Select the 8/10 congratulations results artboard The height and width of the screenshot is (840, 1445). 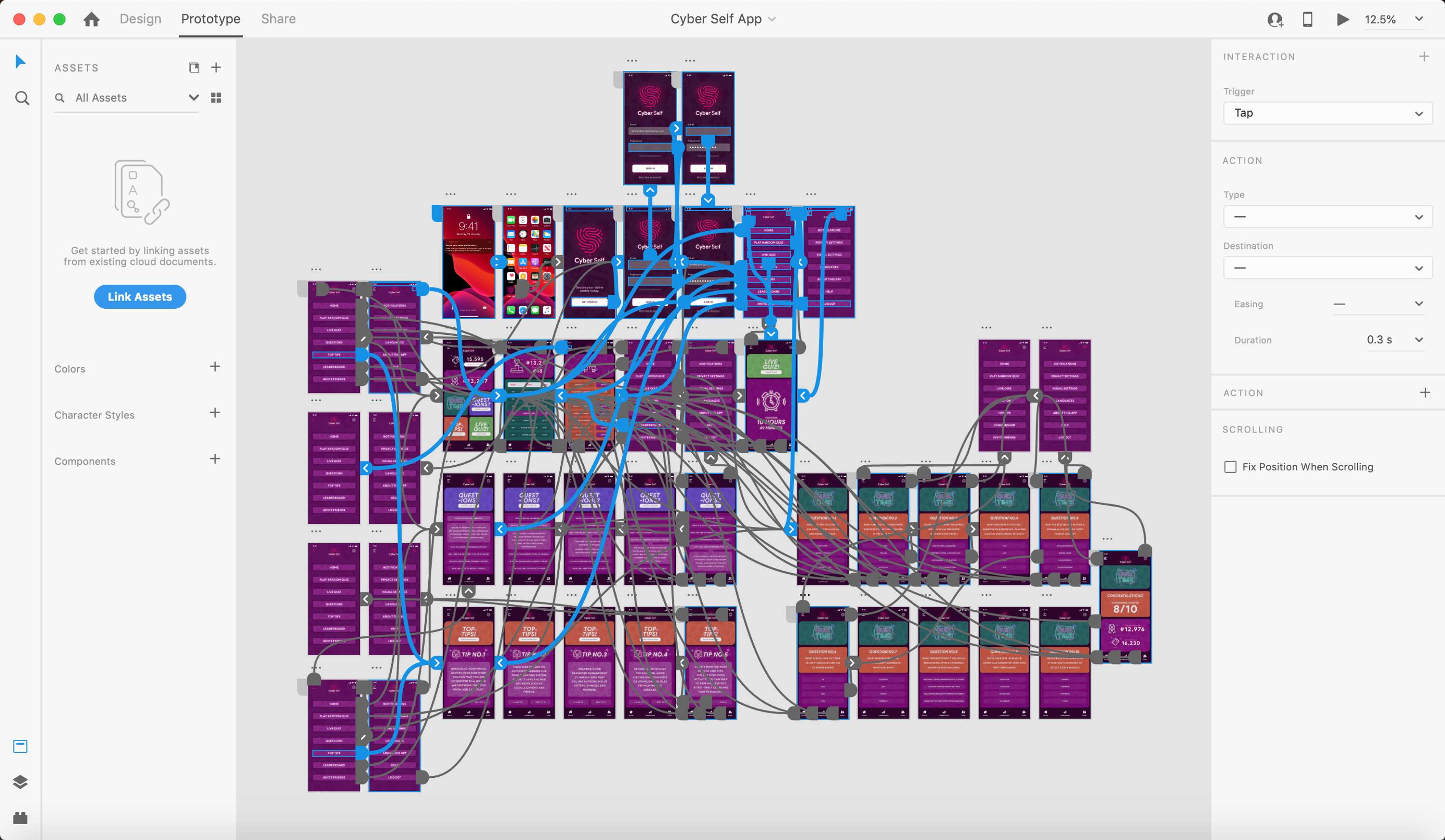(x=1125, y=607)
